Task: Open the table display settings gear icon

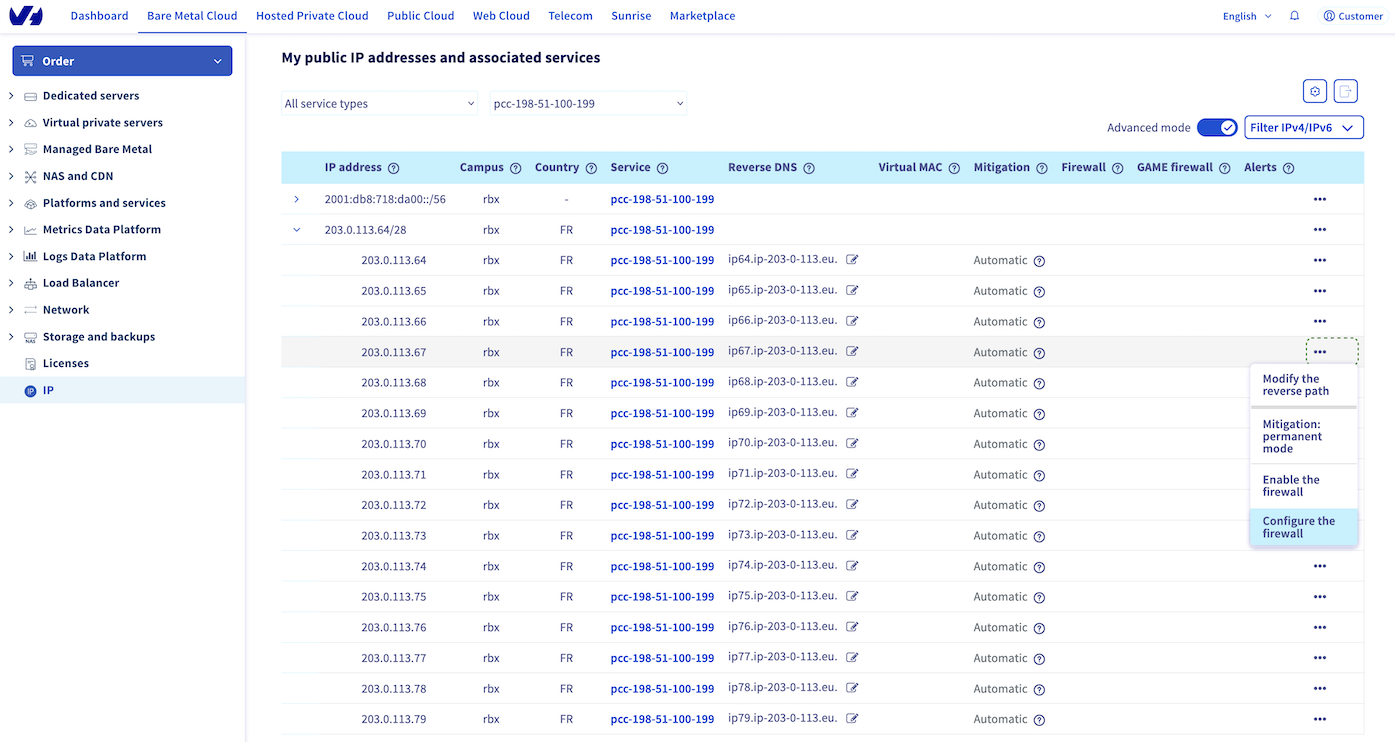Action: pos(1314,91)
